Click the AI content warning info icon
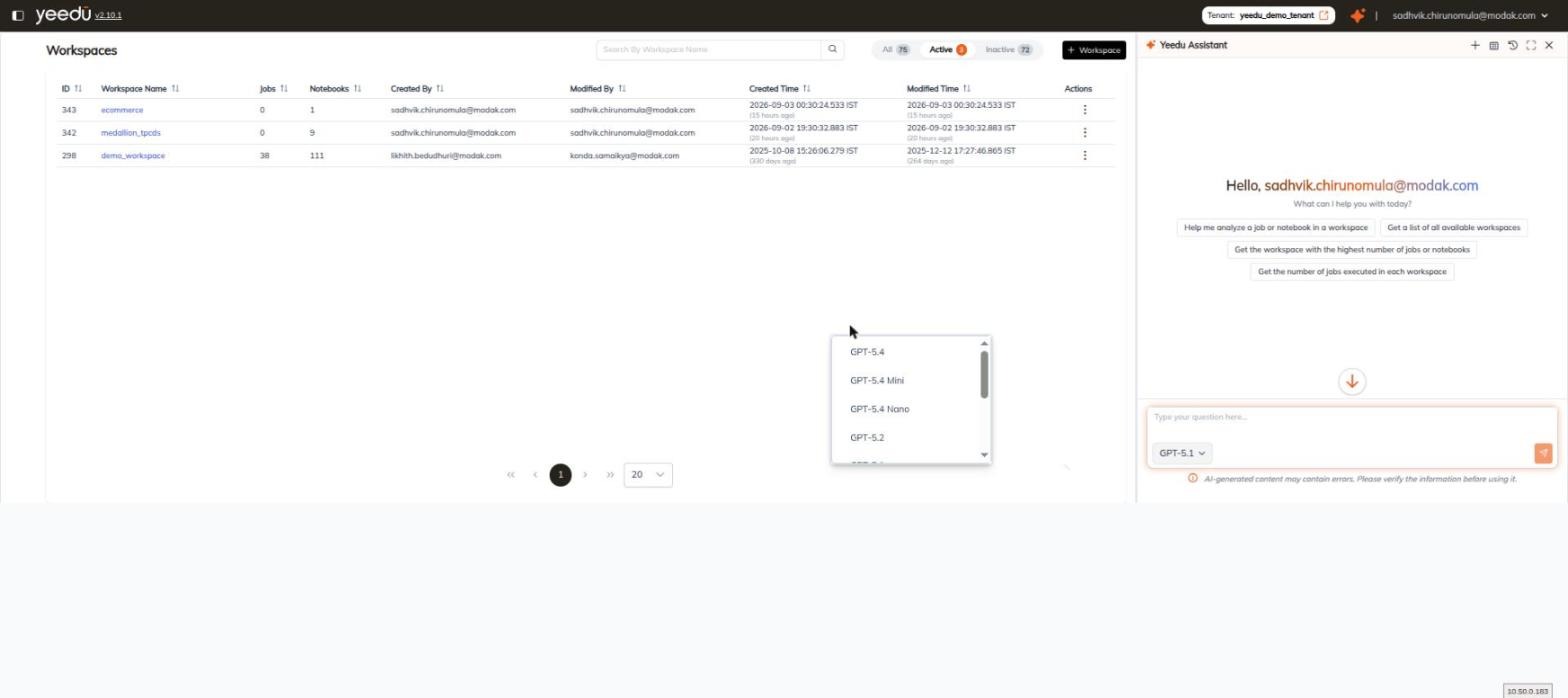 (x=1192, y=479)
